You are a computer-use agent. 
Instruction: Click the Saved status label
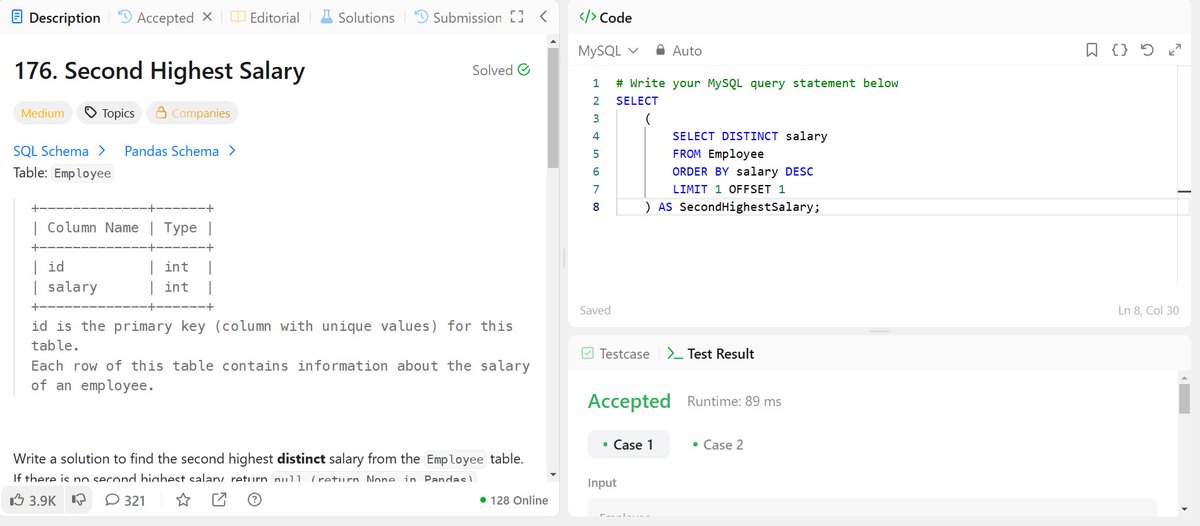pyautogui.click(x=595, y=310)
